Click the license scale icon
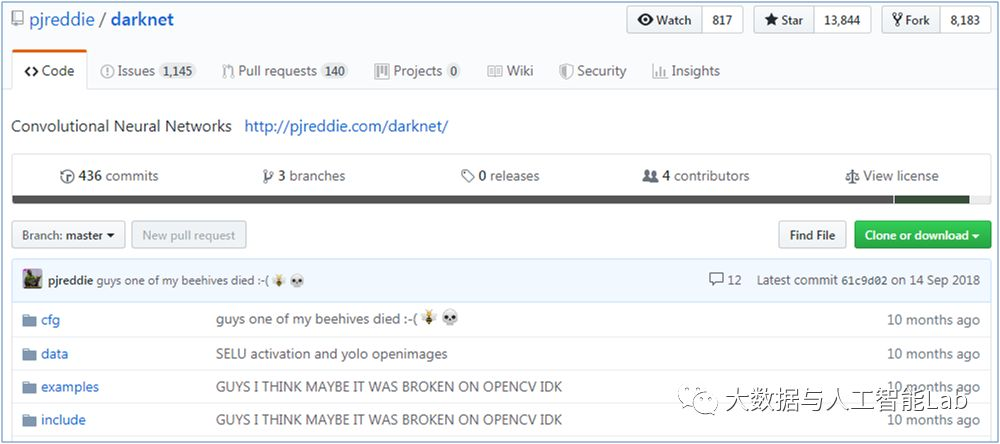 click(x=851, y=176)
